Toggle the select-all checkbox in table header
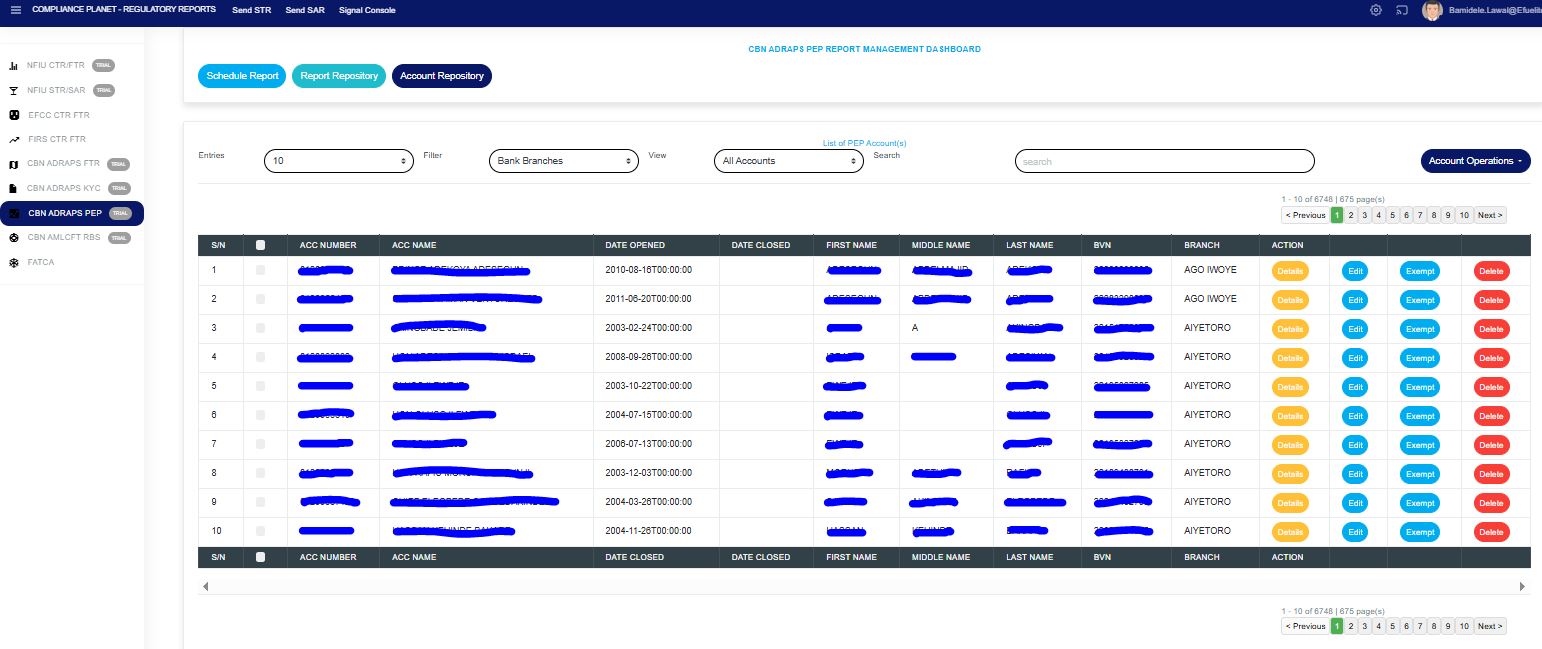Image resolution: width=1542 pixels, height=649 pixels. [262, 245]
